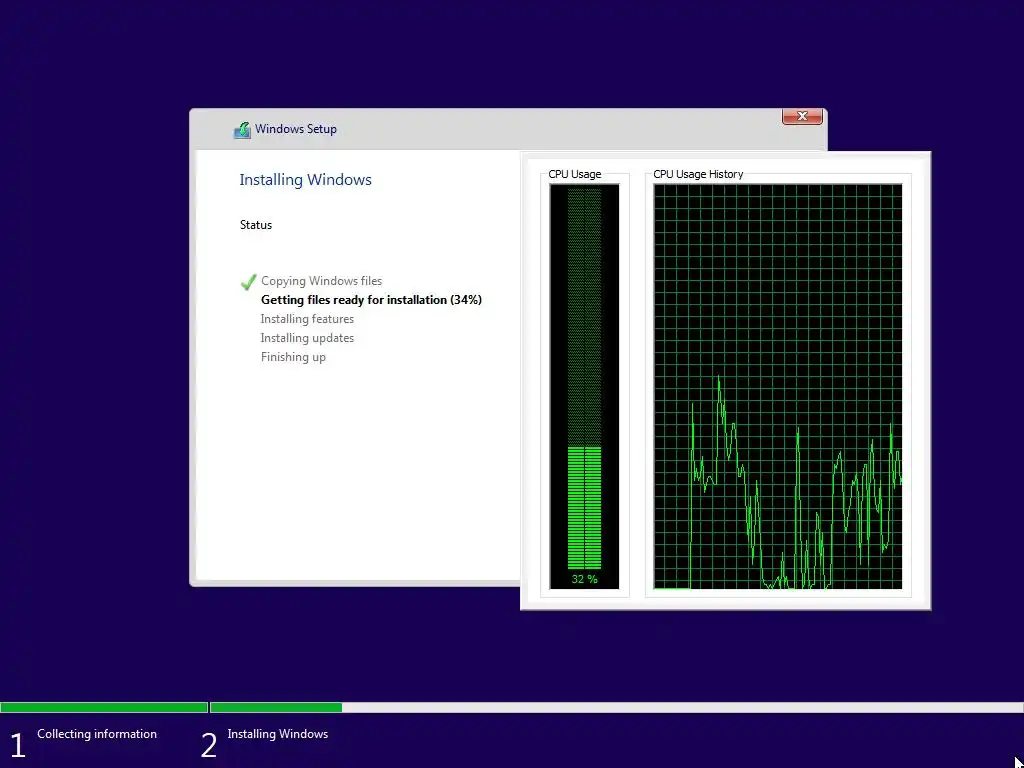Click the green checkmark beside Copying Windows files
Viewport: 1024px width, 768px height.
pyautogui.click(x=248, y=282)
